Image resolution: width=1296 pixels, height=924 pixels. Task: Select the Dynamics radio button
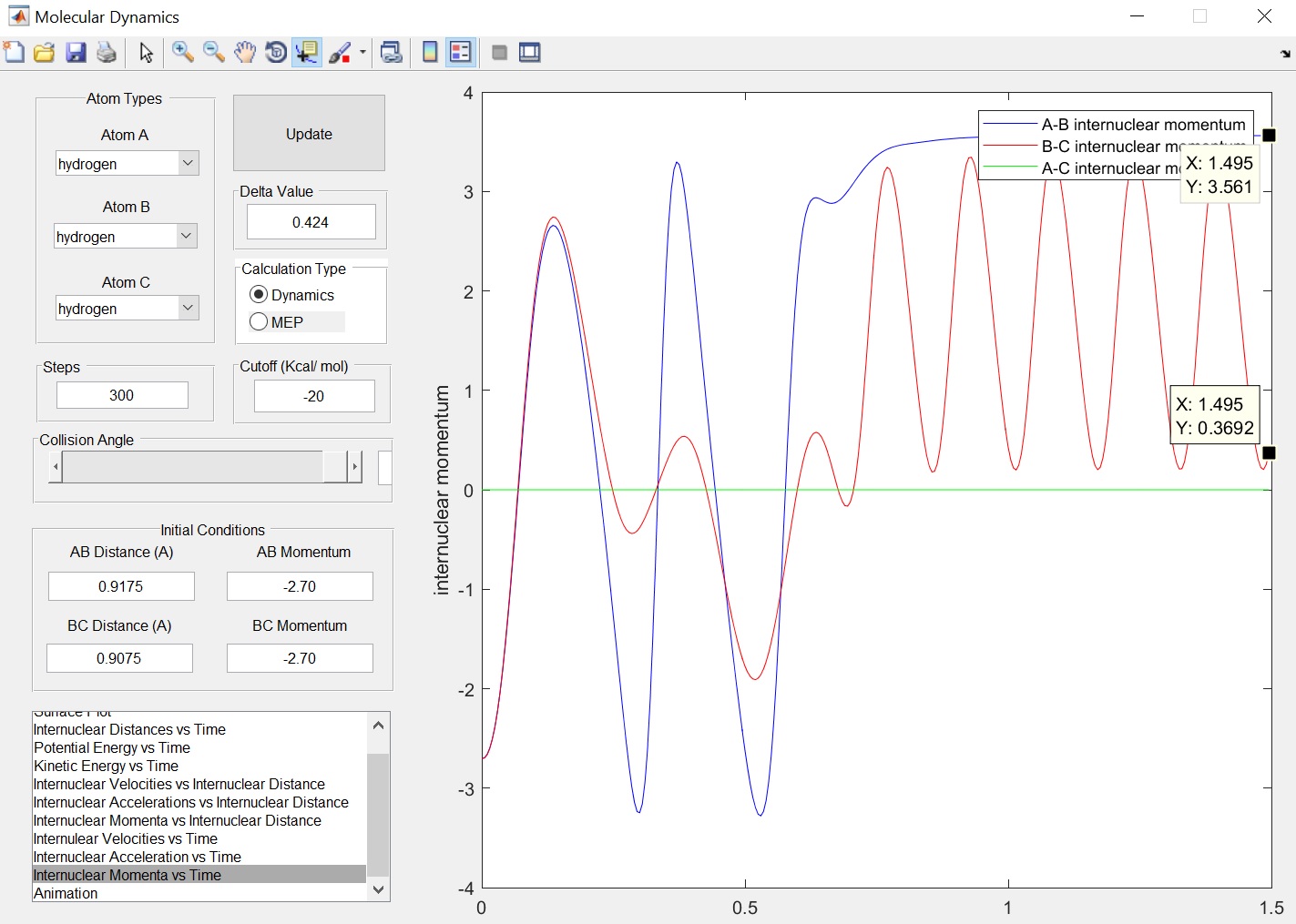coord(259,295)
